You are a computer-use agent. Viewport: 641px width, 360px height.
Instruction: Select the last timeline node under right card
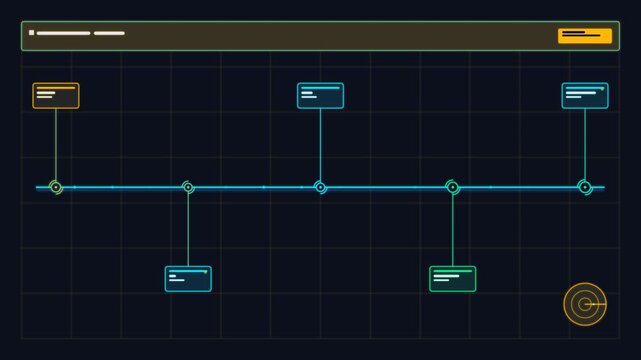(x=585, y=187)
